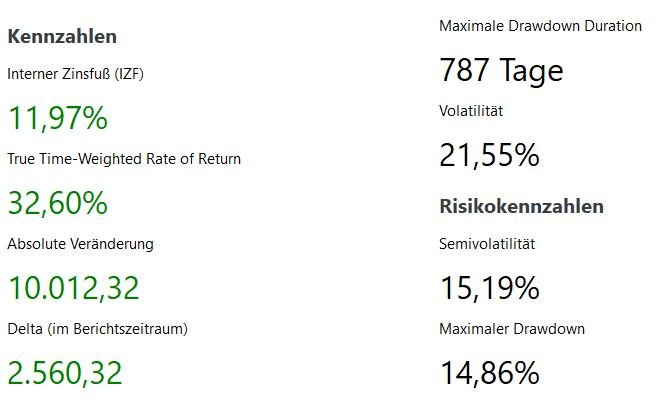Screen dimensions: 667x410
Task: Click the Risikokennzahlen section heading
Action: pos(521,207)
